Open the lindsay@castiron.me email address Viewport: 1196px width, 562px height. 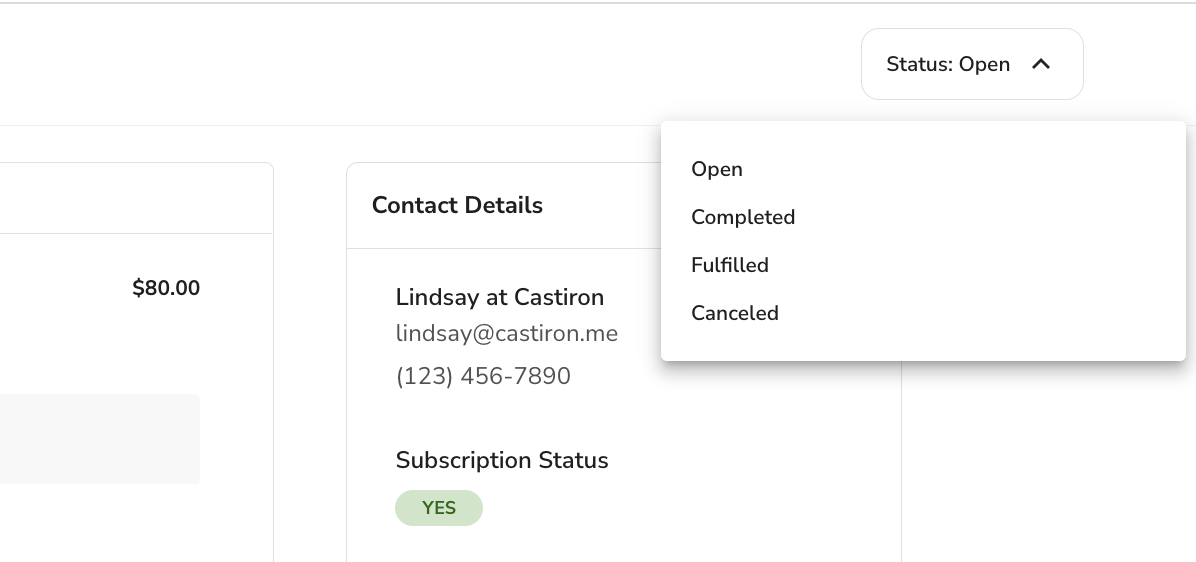506,333
